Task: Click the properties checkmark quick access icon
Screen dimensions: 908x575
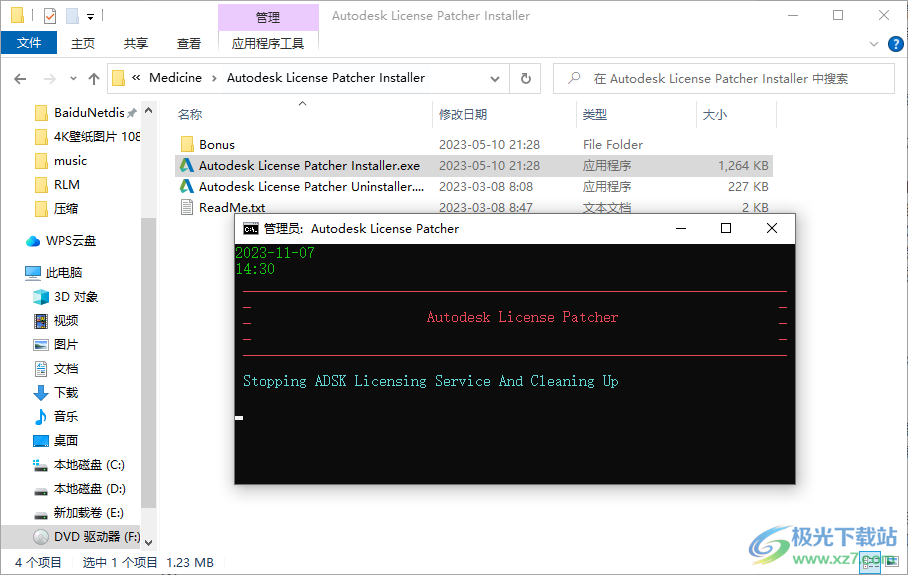Action: [50, 16]
